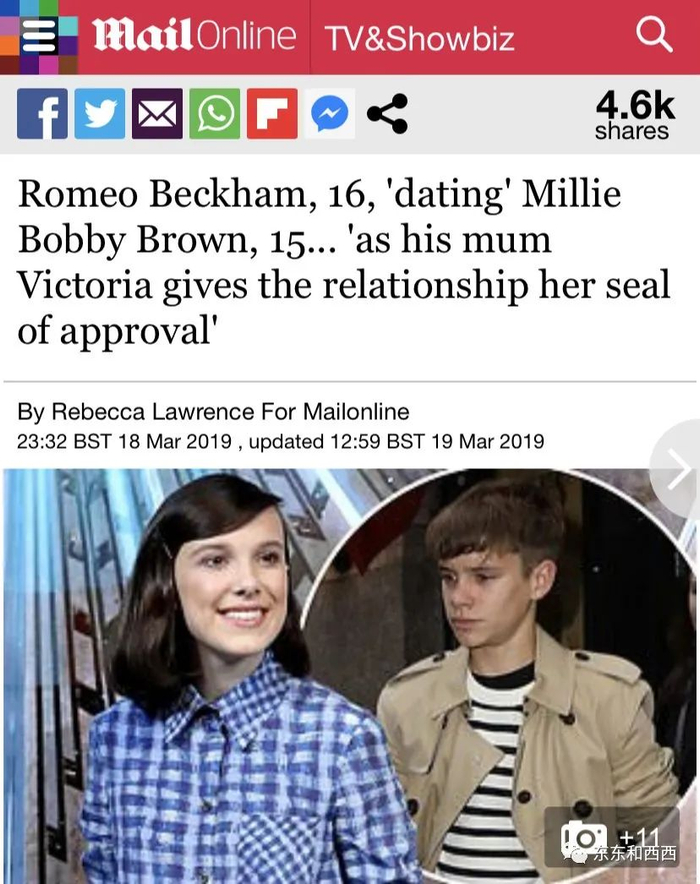700x884 pixels.
Task: Open the hamburger navigation menu
Action: pyautogui.click(x=38, y=36)
